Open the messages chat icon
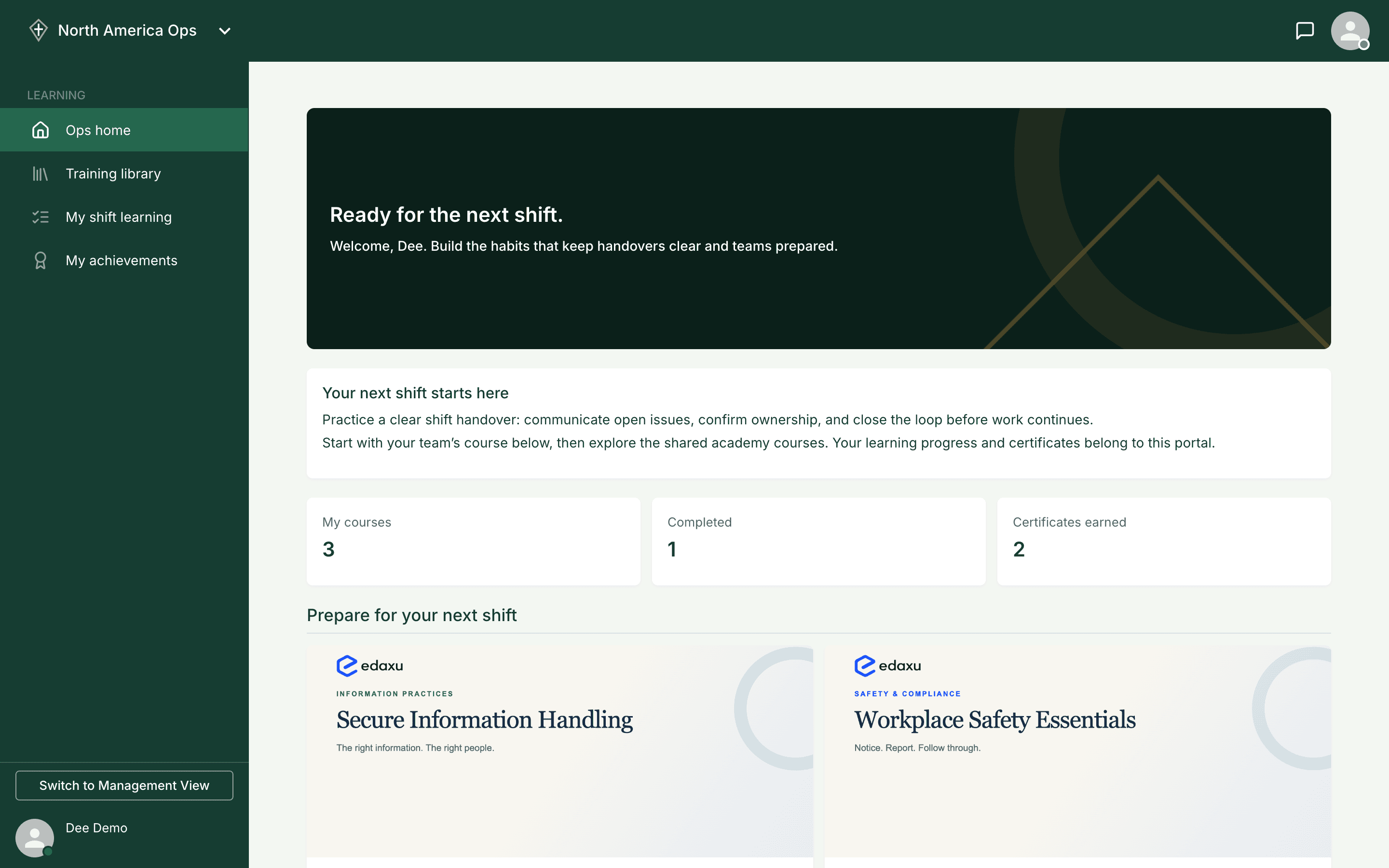Image resolution: width=1389 pixels, height=868 pixels. coord(1305,30)
